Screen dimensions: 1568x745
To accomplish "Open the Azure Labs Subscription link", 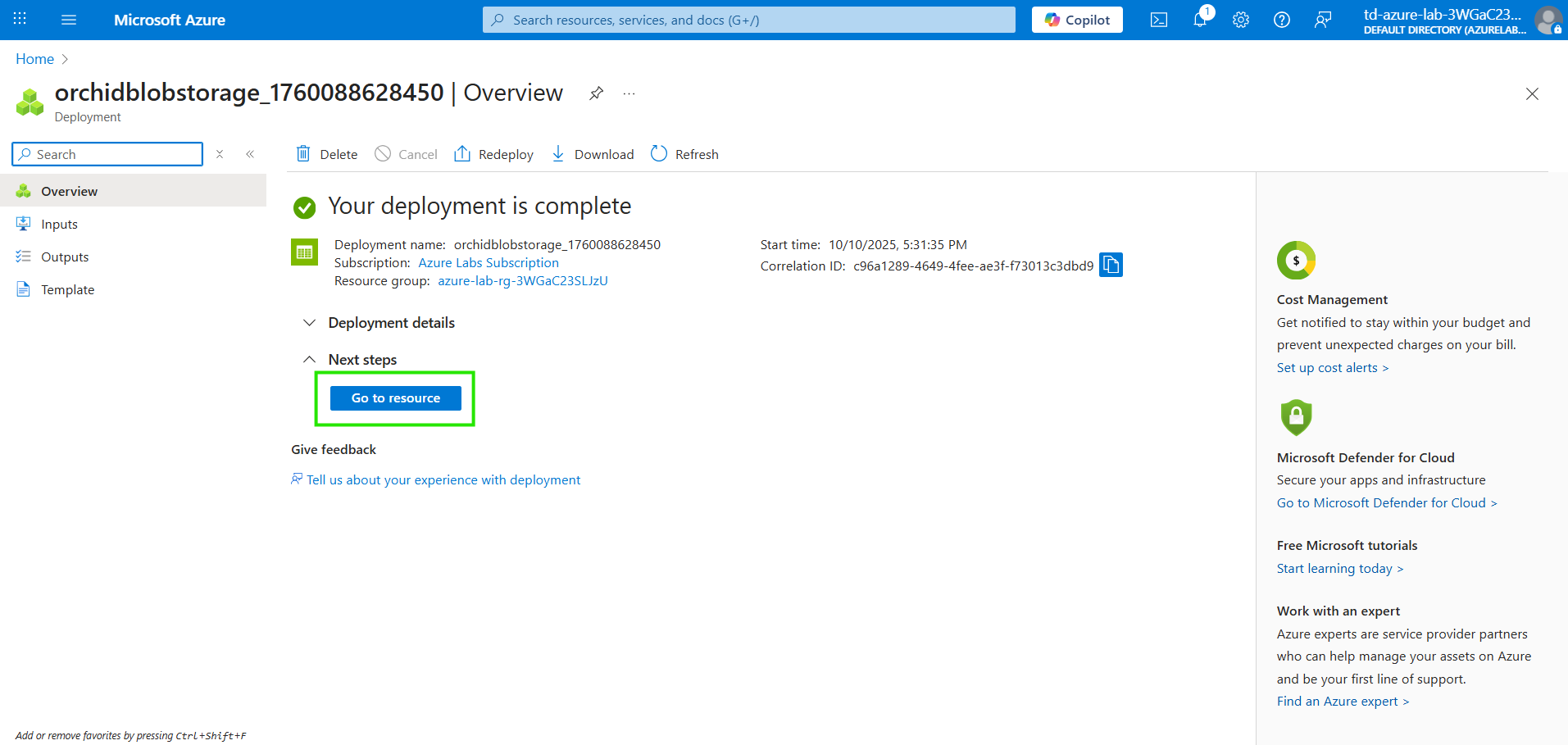I will pos(489,263).
